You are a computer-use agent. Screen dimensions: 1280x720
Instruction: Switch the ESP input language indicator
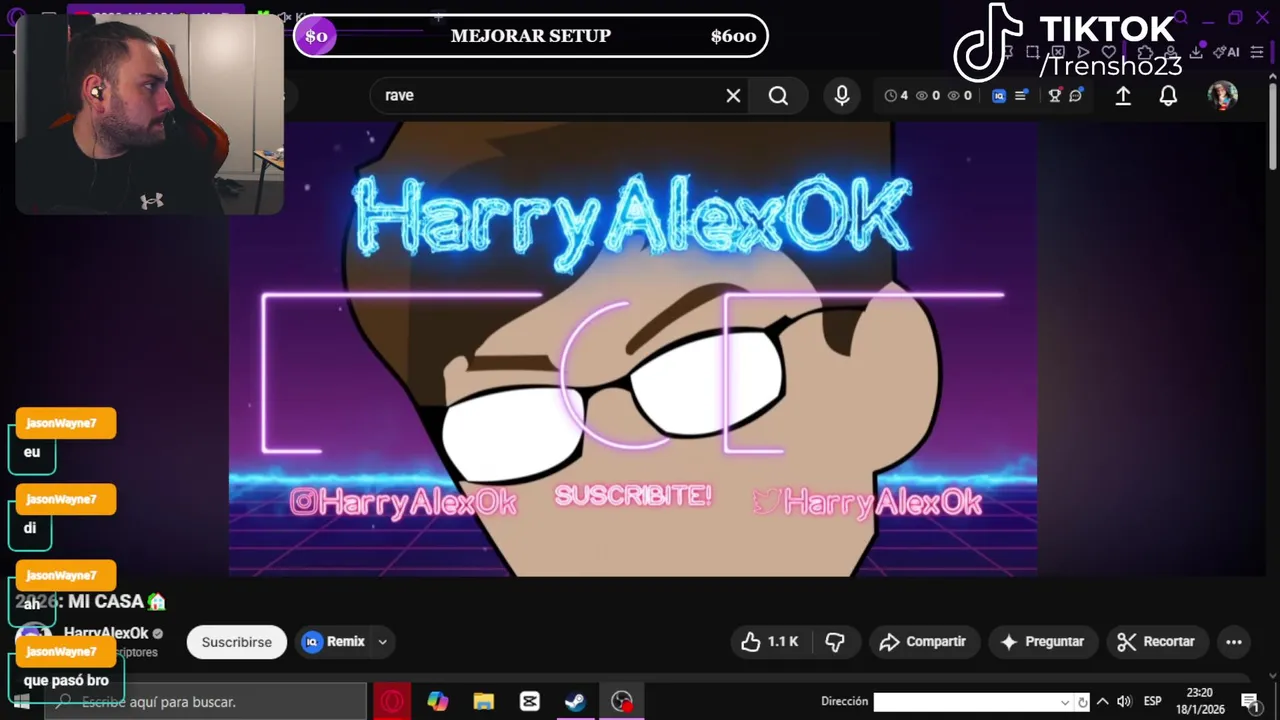point(1152,702)
